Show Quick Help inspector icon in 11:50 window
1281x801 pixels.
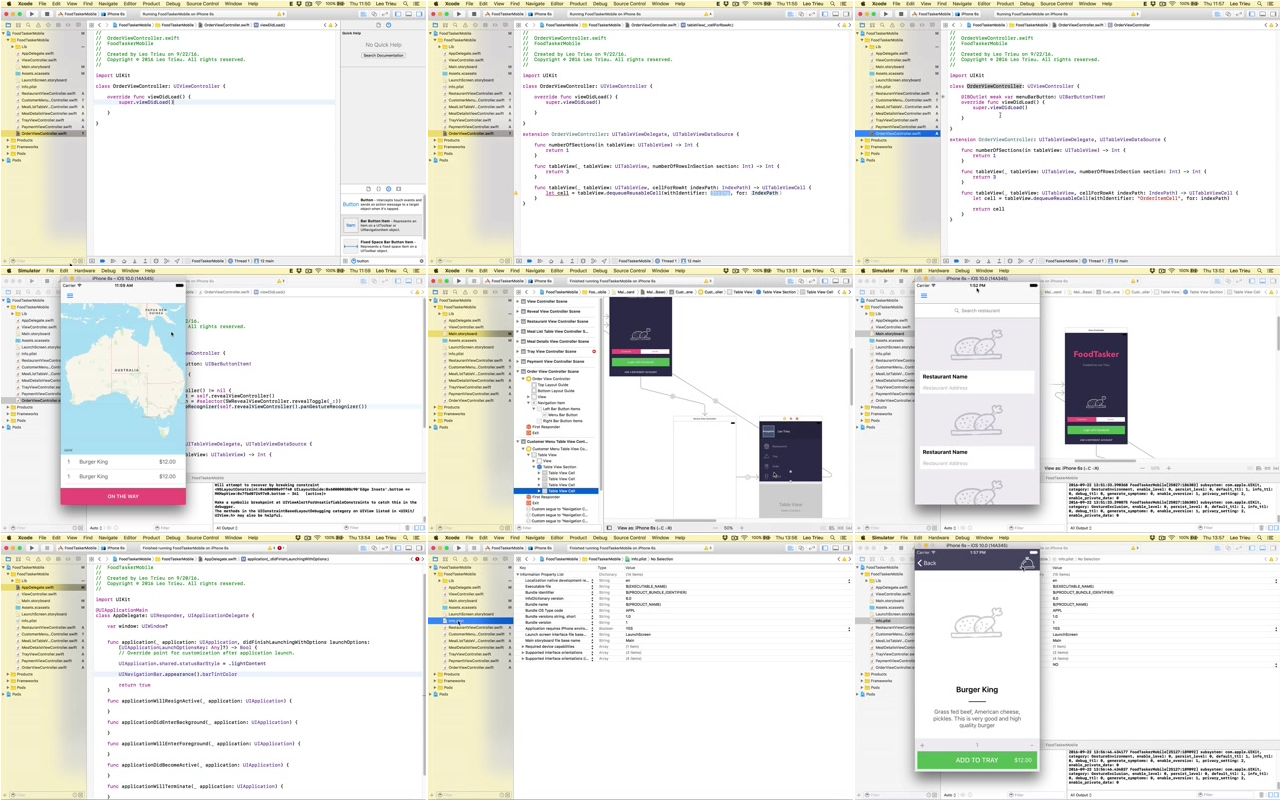[388, 25]
